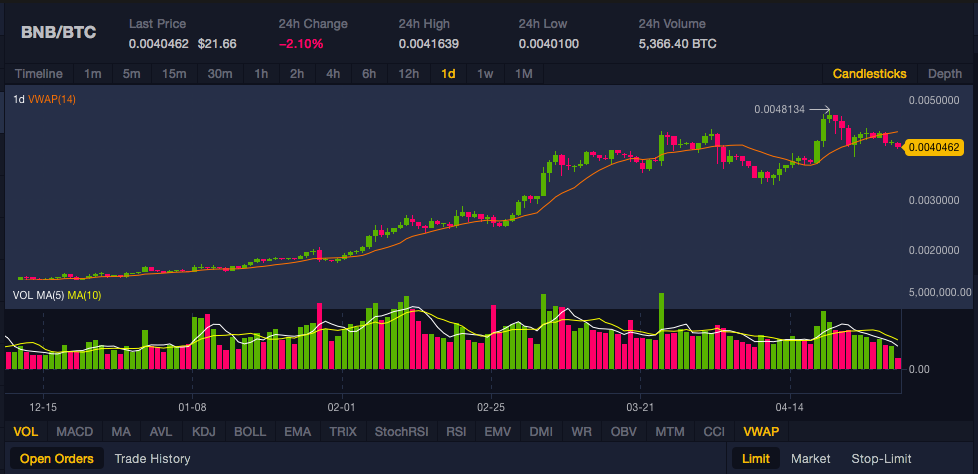Switch chart interval to 2h
978x474 pixels.
297,74
